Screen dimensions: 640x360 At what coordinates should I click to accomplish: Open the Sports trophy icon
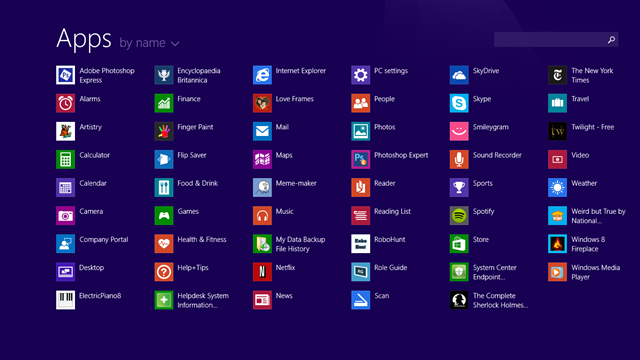pos(459,188)
